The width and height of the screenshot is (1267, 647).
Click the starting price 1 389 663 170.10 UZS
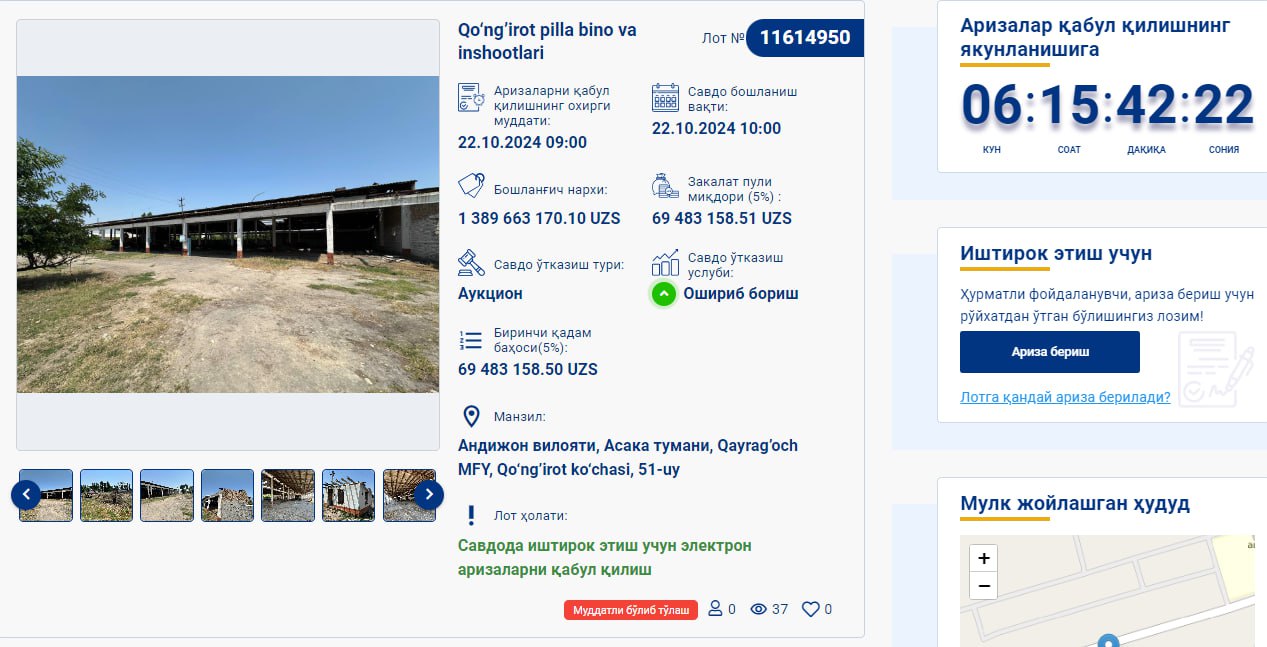tap(539, 218)
